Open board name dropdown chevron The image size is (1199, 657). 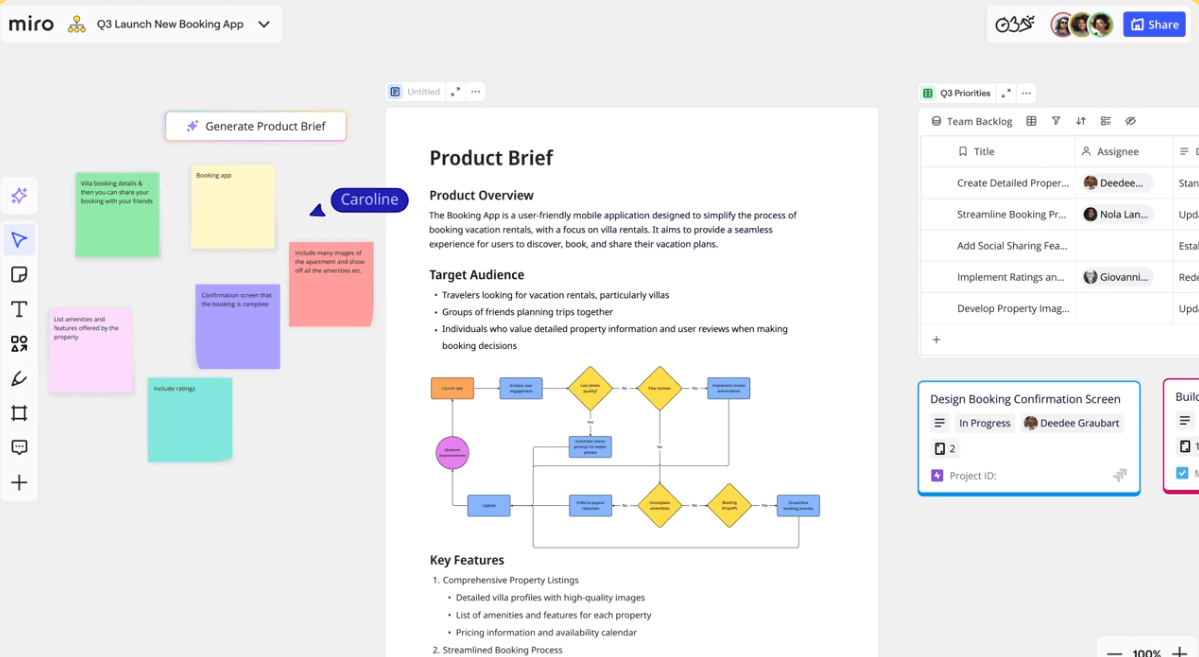pos(264,24)
